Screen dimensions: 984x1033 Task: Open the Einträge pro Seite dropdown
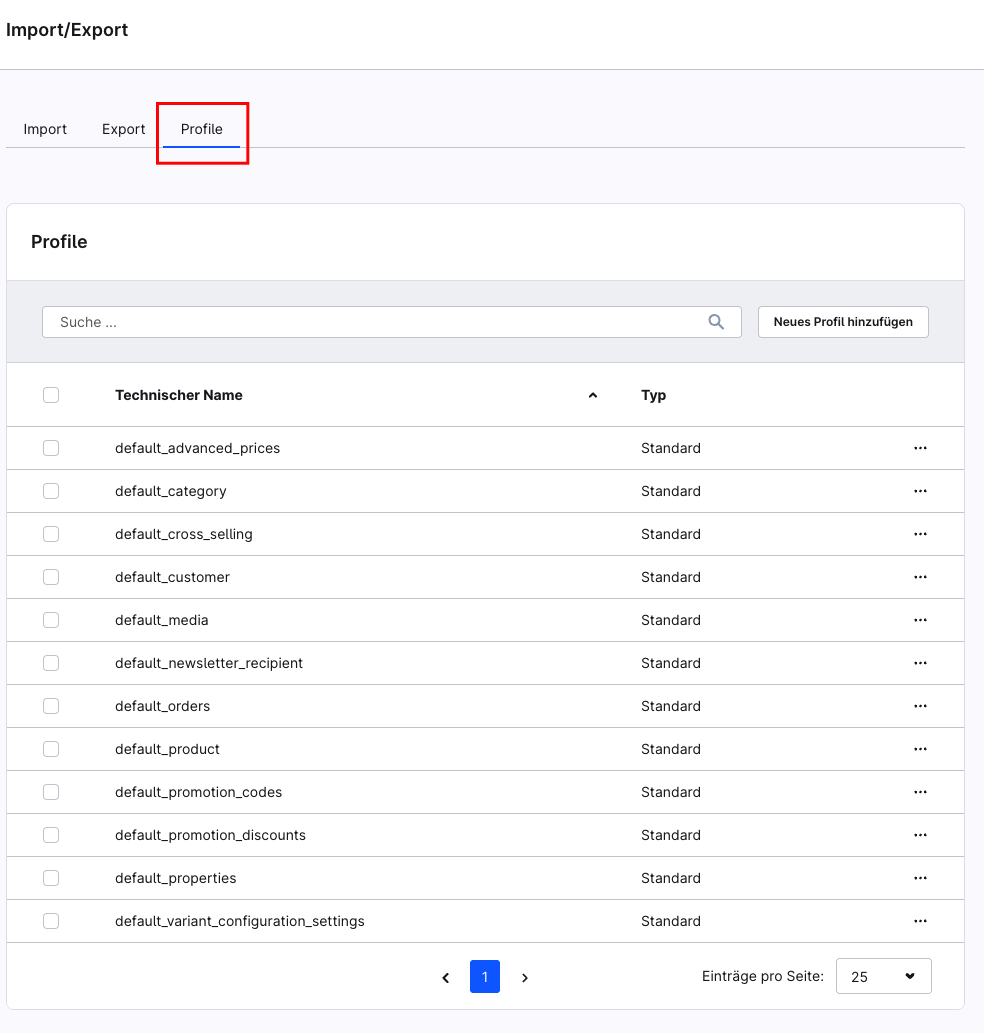click(x=883, y=977)
